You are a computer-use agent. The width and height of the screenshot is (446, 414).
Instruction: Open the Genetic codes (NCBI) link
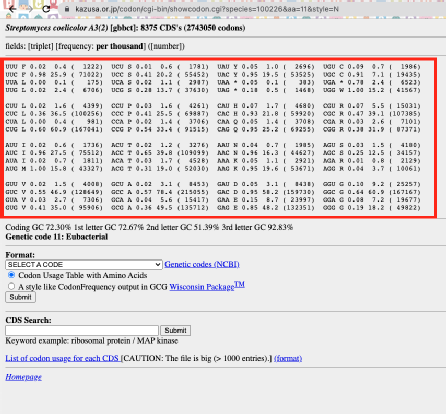202,264
